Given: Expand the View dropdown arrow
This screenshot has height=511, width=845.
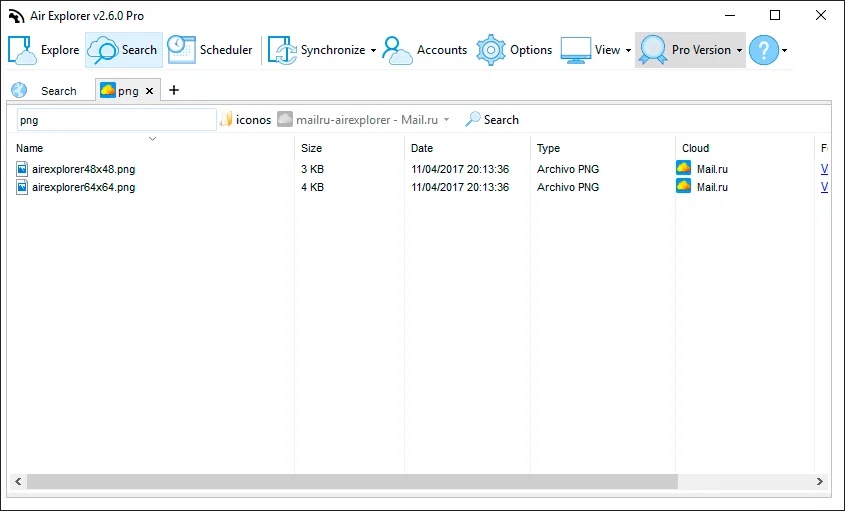Looking at the screenshot, I should point(628,51).
